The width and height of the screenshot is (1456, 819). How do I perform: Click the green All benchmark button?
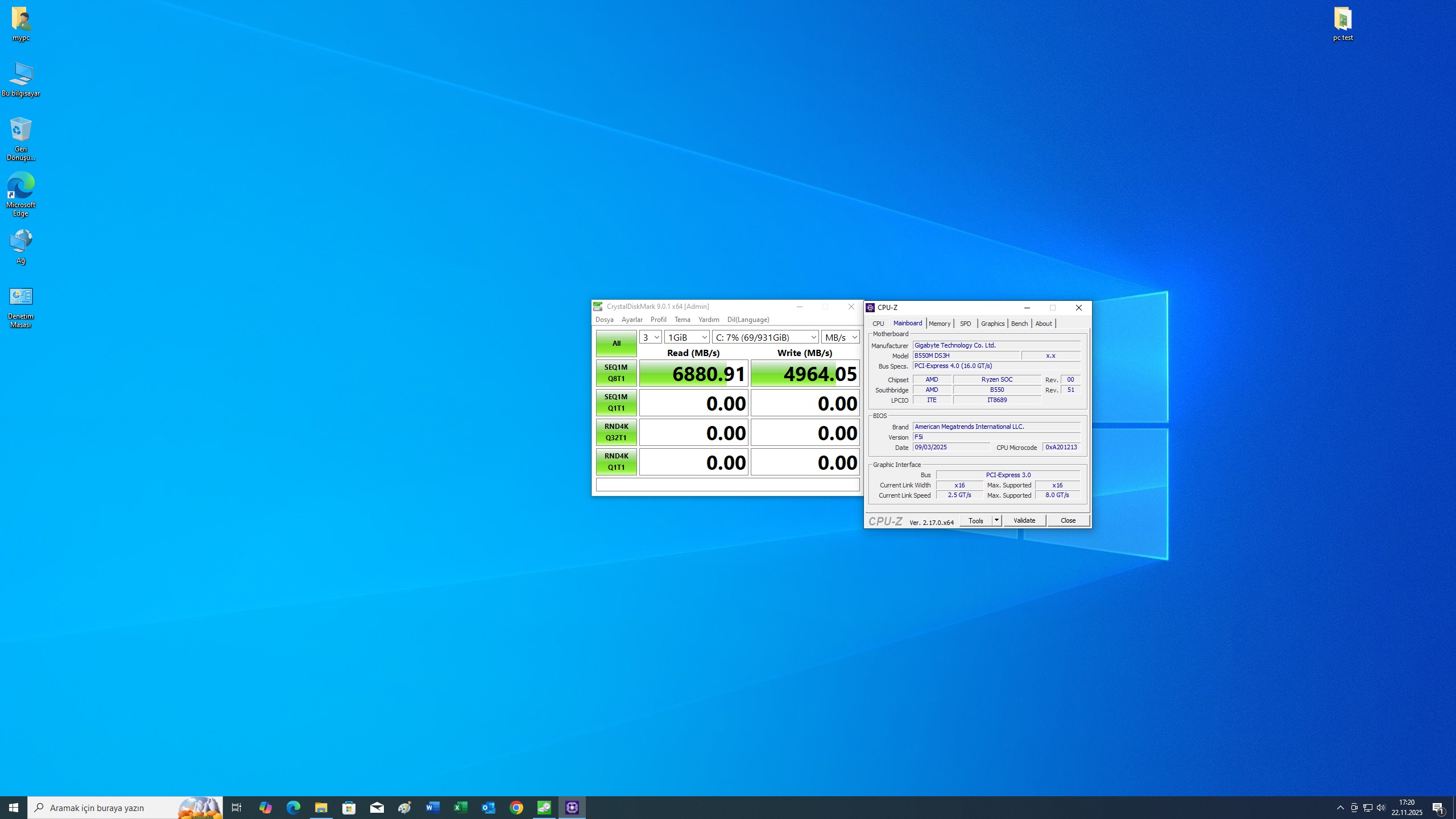tap(616, 344)
